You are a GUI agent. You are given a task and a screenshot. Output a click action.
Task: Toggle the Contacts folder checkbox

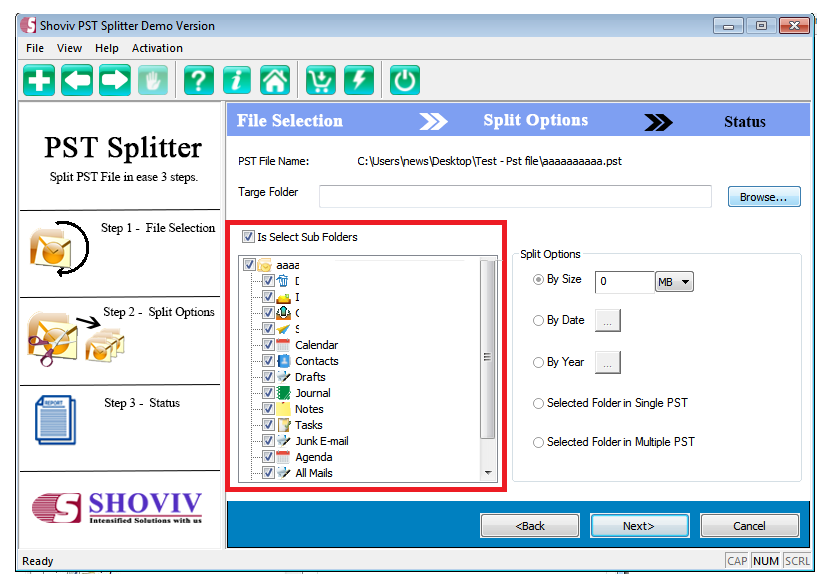pos(267,361)
